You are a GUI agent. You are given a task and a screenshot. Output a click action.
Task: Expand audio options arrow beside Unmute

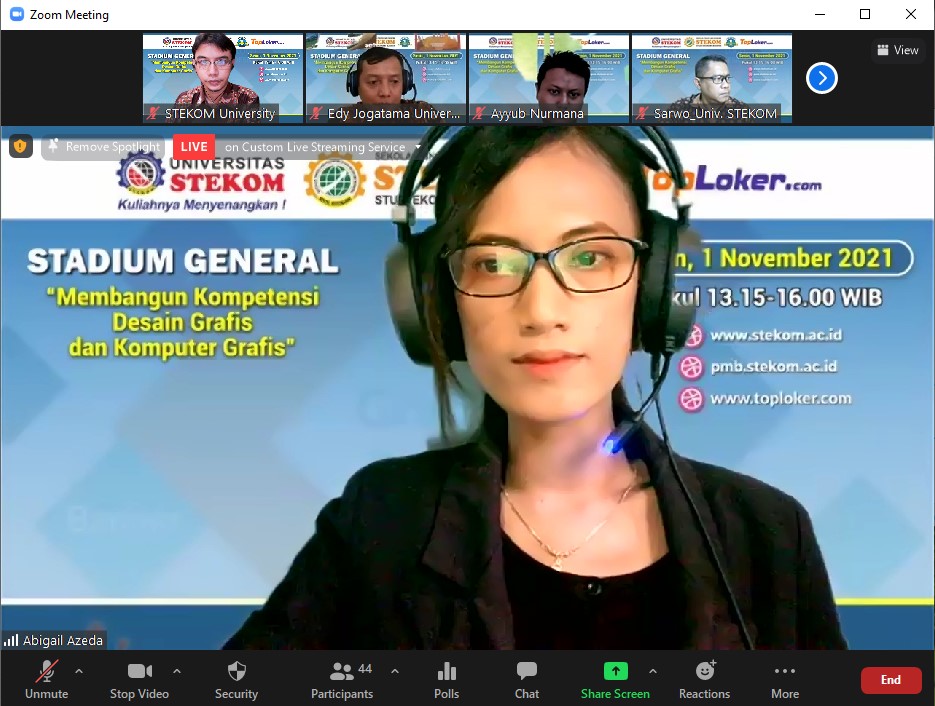coord(79,671)
